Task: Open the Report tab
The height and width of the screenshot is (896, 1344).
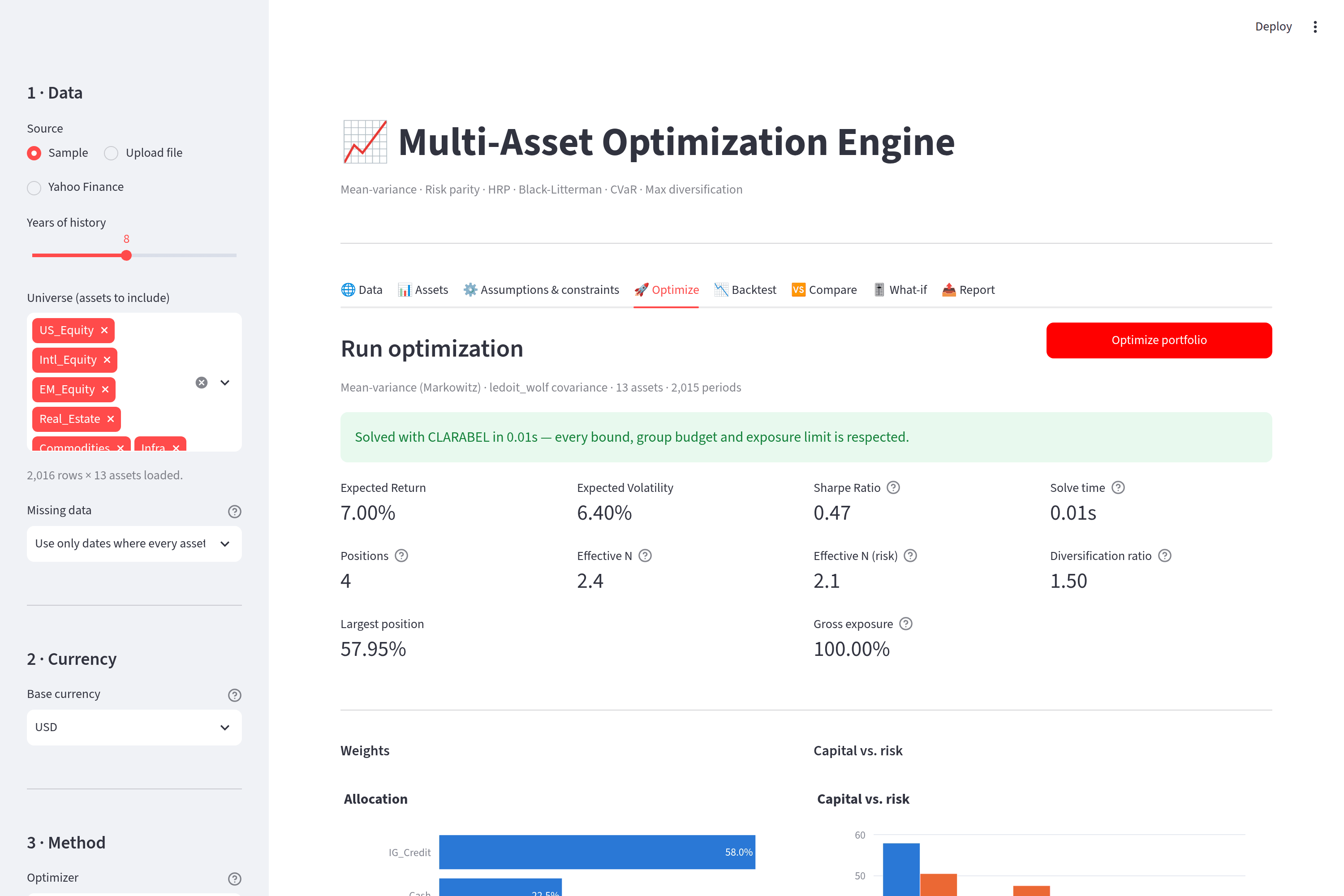Action: click(969, 290)
